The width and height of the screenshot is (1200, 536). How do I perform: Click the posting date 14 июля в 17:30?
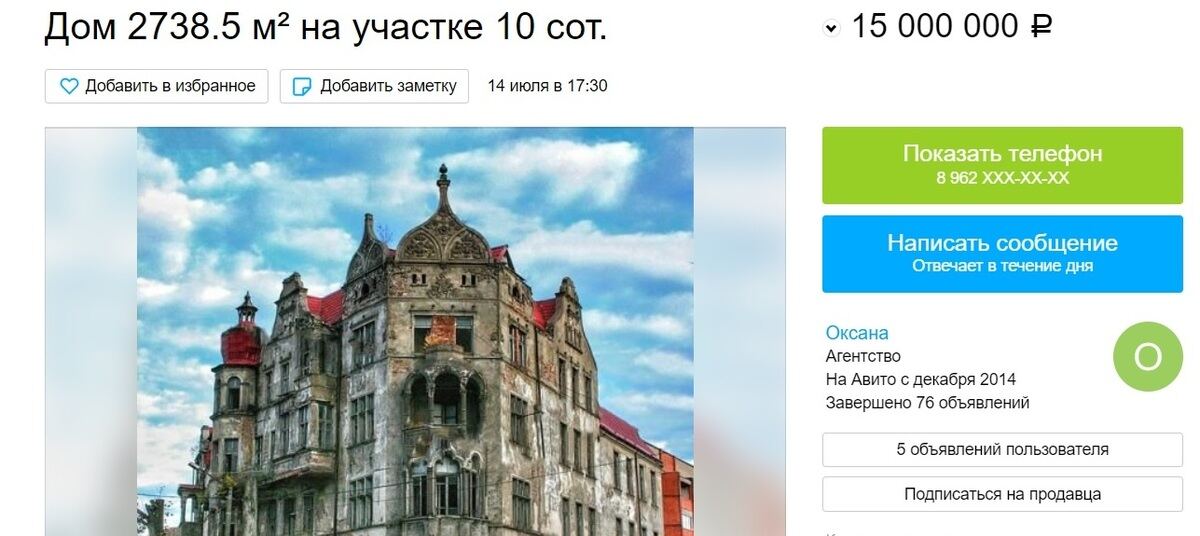tap(547, 86)
